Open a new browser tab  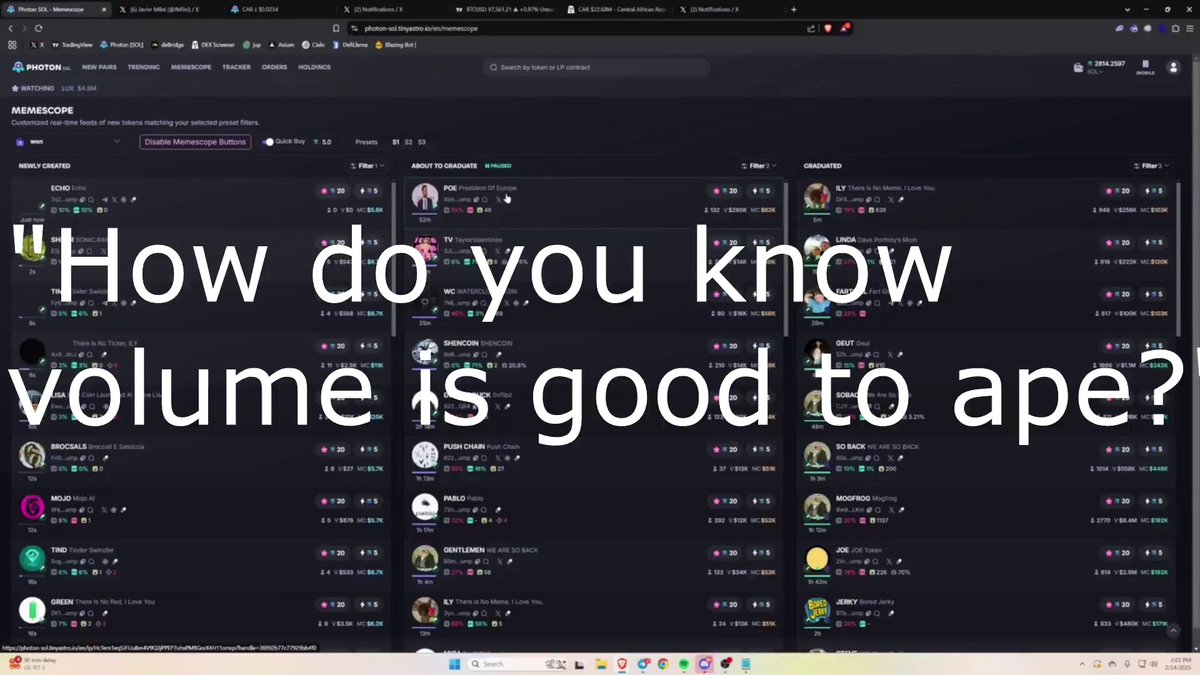794,9
